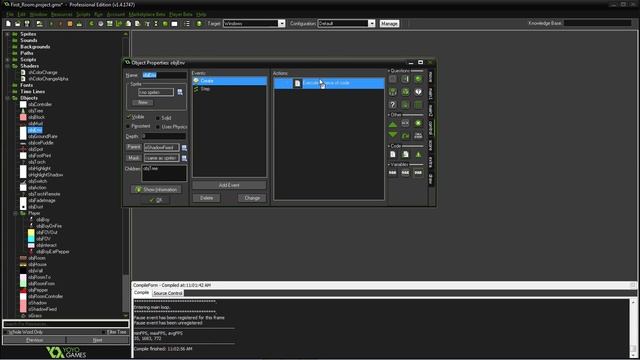The width and height of the screenshot is (640, 360).
Task: Run the game with the green play icon
Action: point(51,24)
